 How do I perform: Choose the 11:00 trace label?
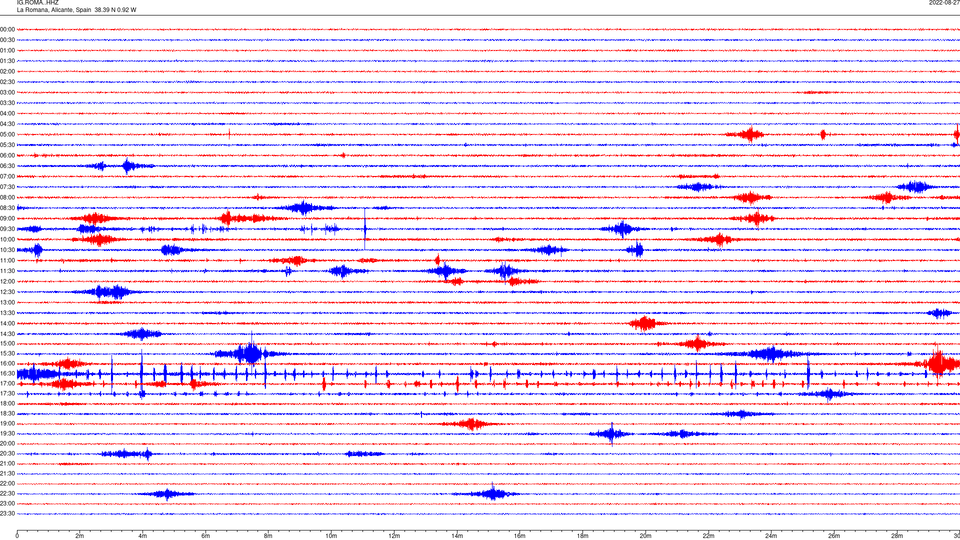tap(7, 260)
